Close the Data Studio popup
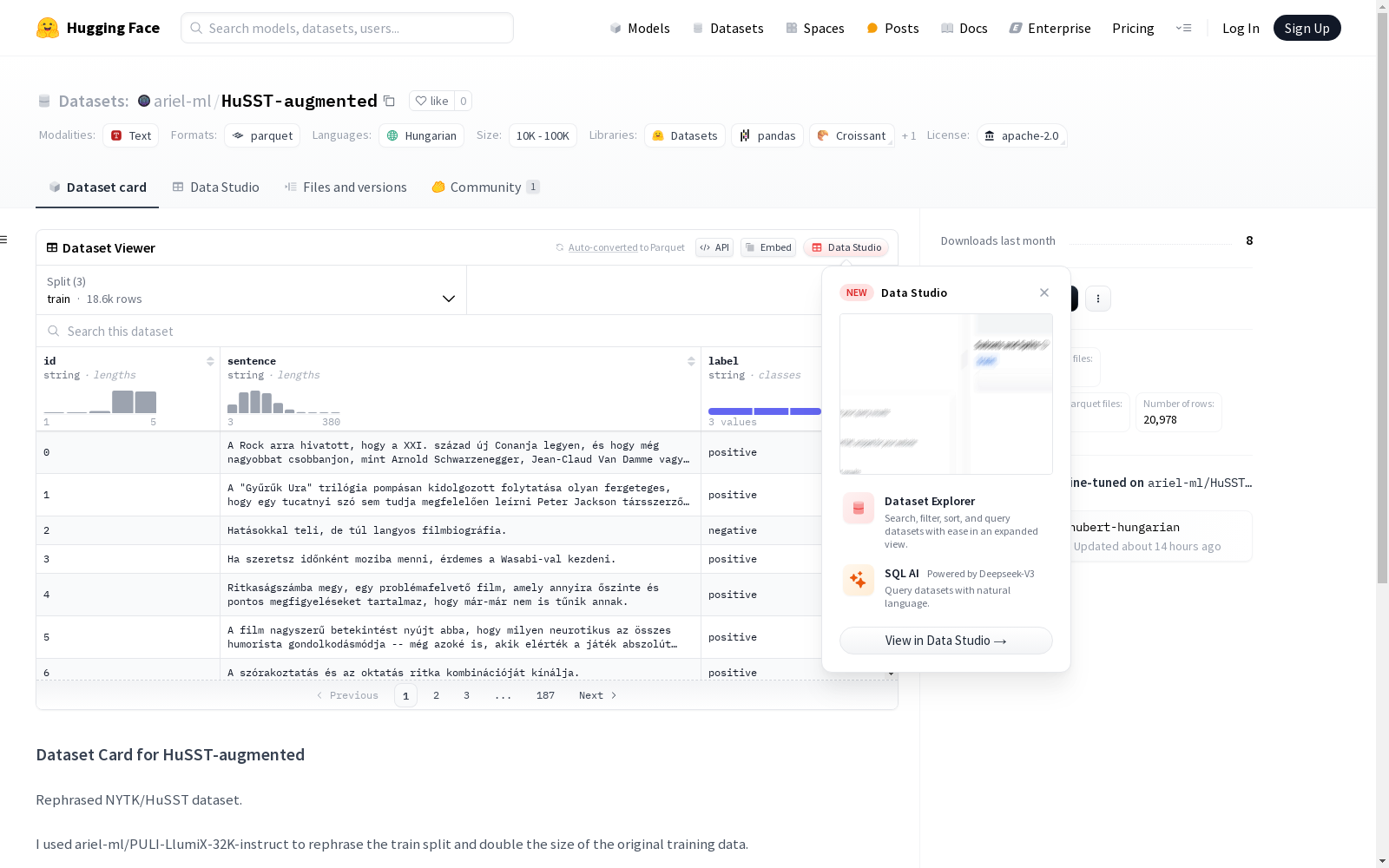This screenshot has width=1389, height=868. pyautogui.click(x=1044, y=293)
